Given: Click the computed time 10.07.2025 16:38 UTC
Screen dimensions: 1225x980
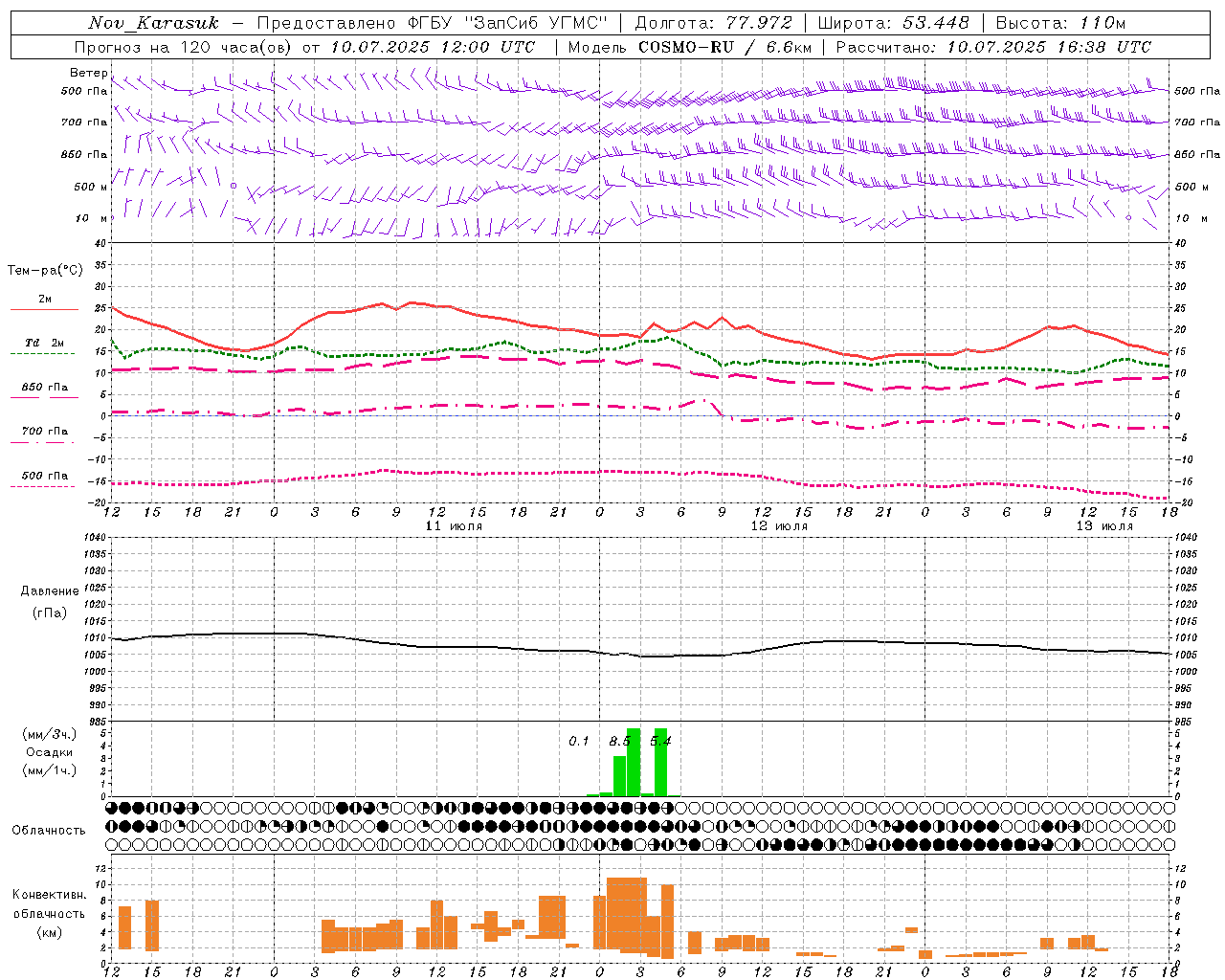Looking at the screenshot, I should [1049, 47].
